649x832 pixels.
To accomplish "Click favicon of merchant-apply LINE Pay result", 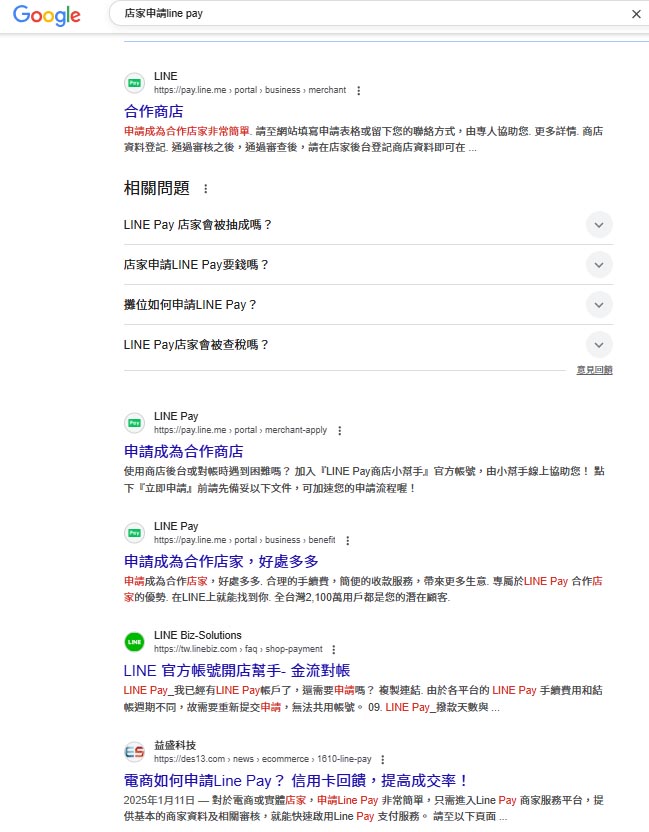I will pos(134,423).
